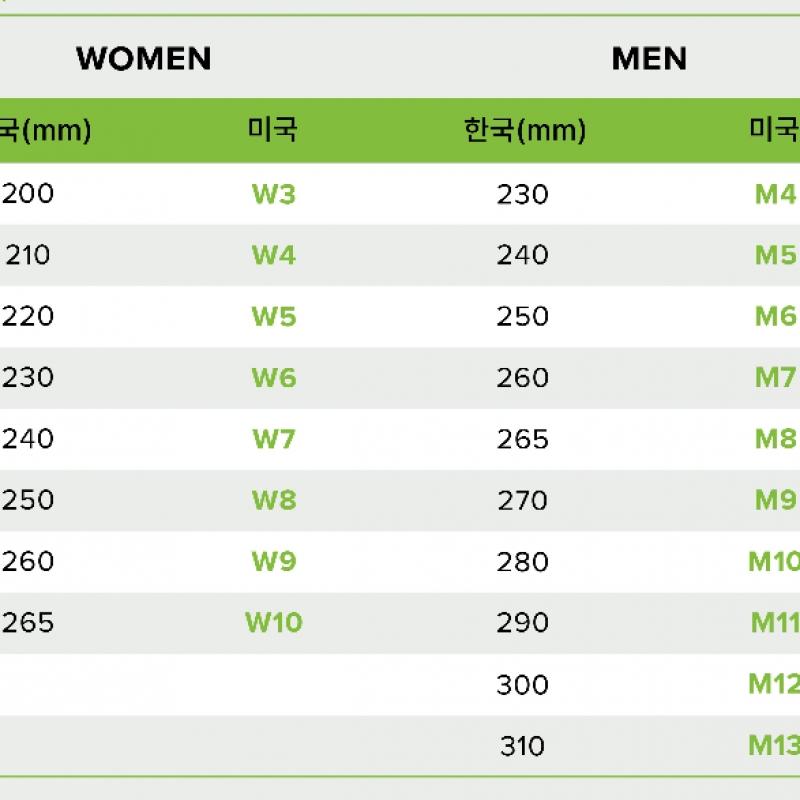Click the men's 한국(mm) header
The image size is (800, 800).
tap(524, 130)
